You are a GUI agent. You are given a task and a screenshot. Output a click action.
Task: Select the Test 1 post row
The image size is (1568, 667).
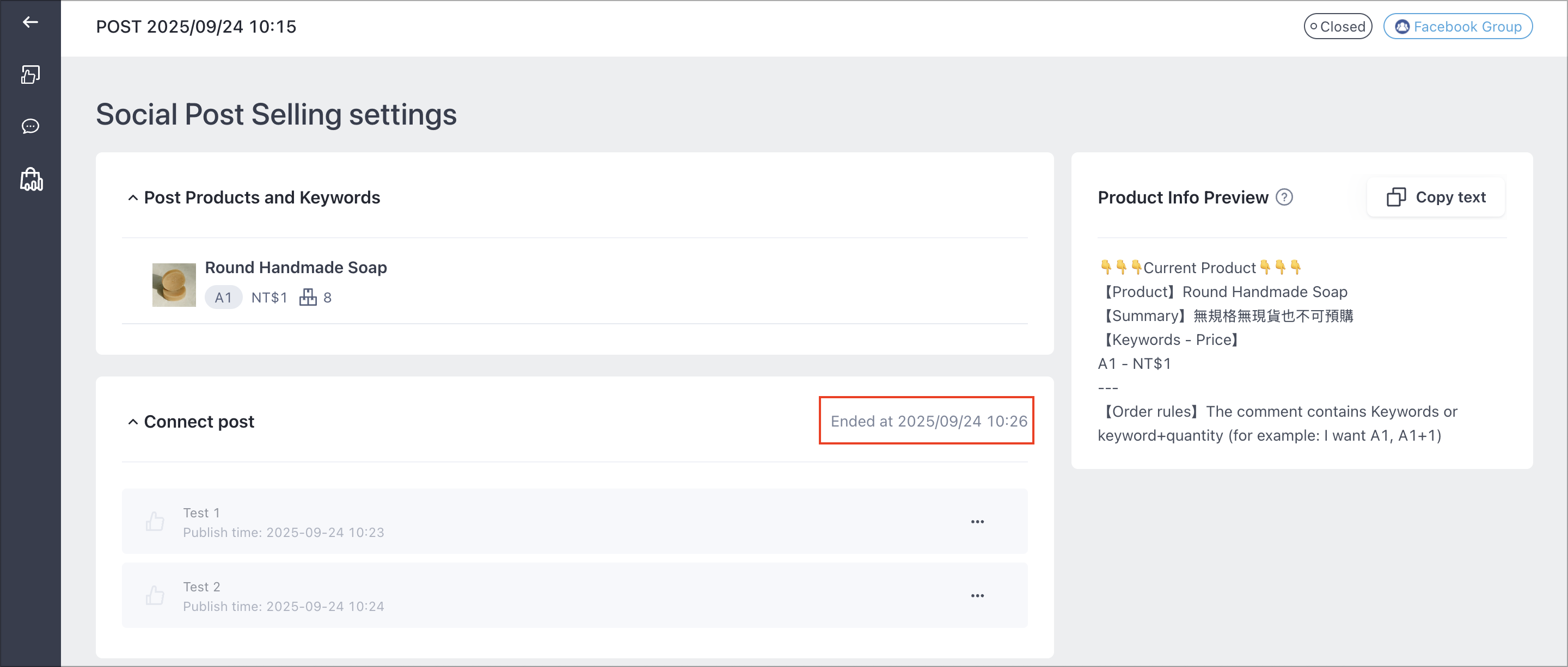(x=574, y=521)
